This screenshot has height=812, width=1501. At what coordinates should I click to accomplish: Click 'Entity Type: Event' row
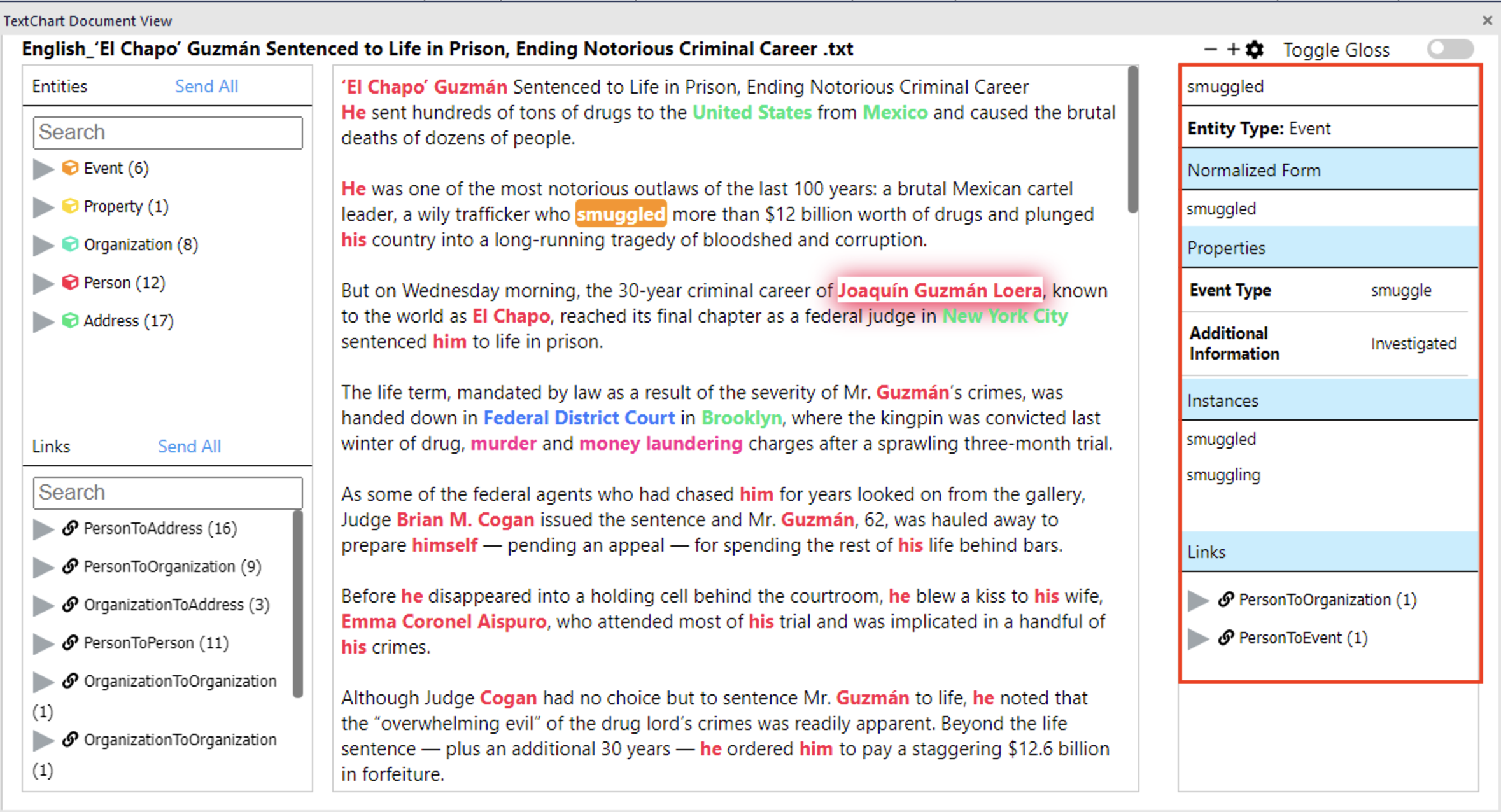[x=1330, y=129]
